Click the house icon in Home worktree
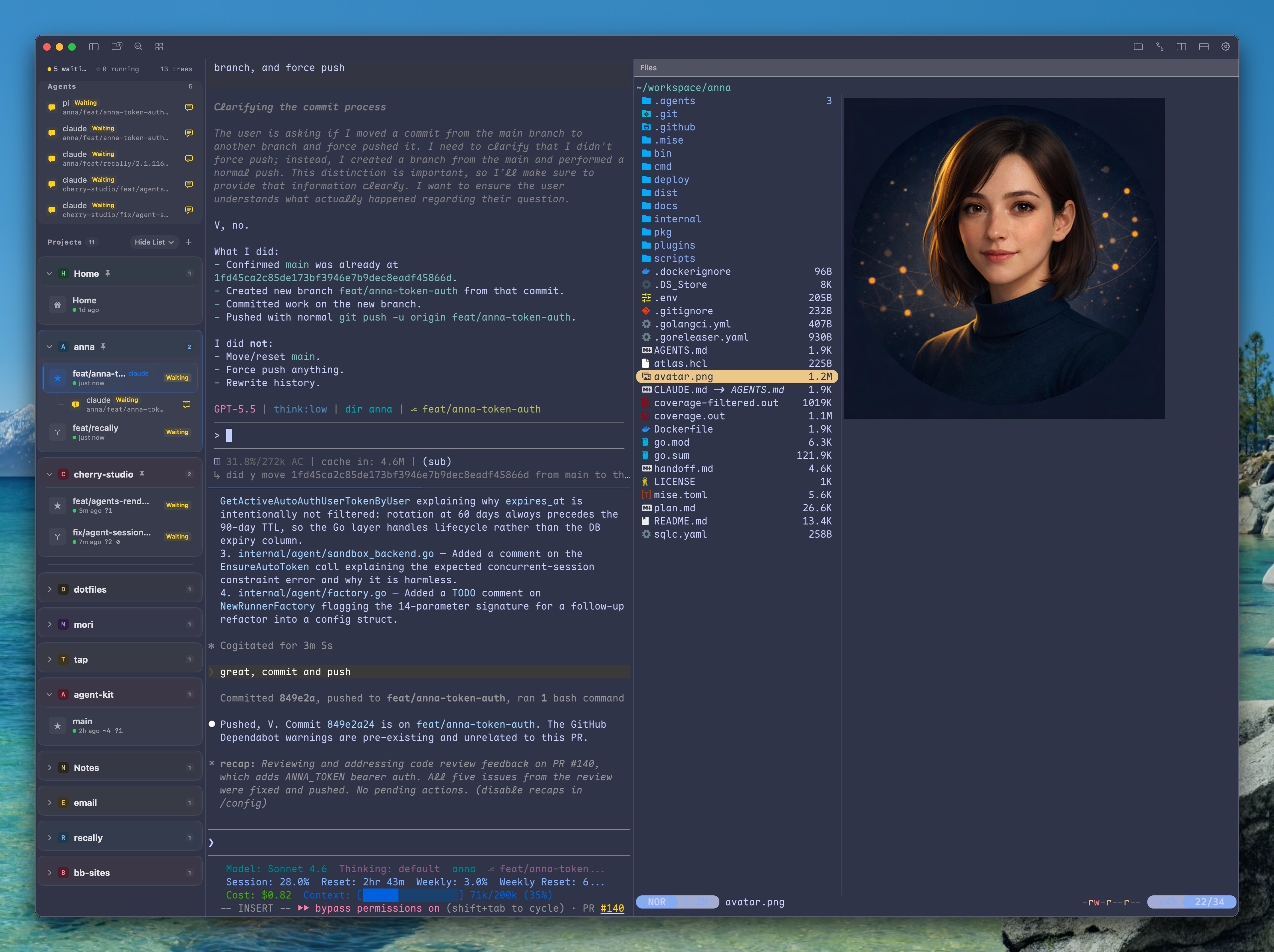 tap(58, 305)
